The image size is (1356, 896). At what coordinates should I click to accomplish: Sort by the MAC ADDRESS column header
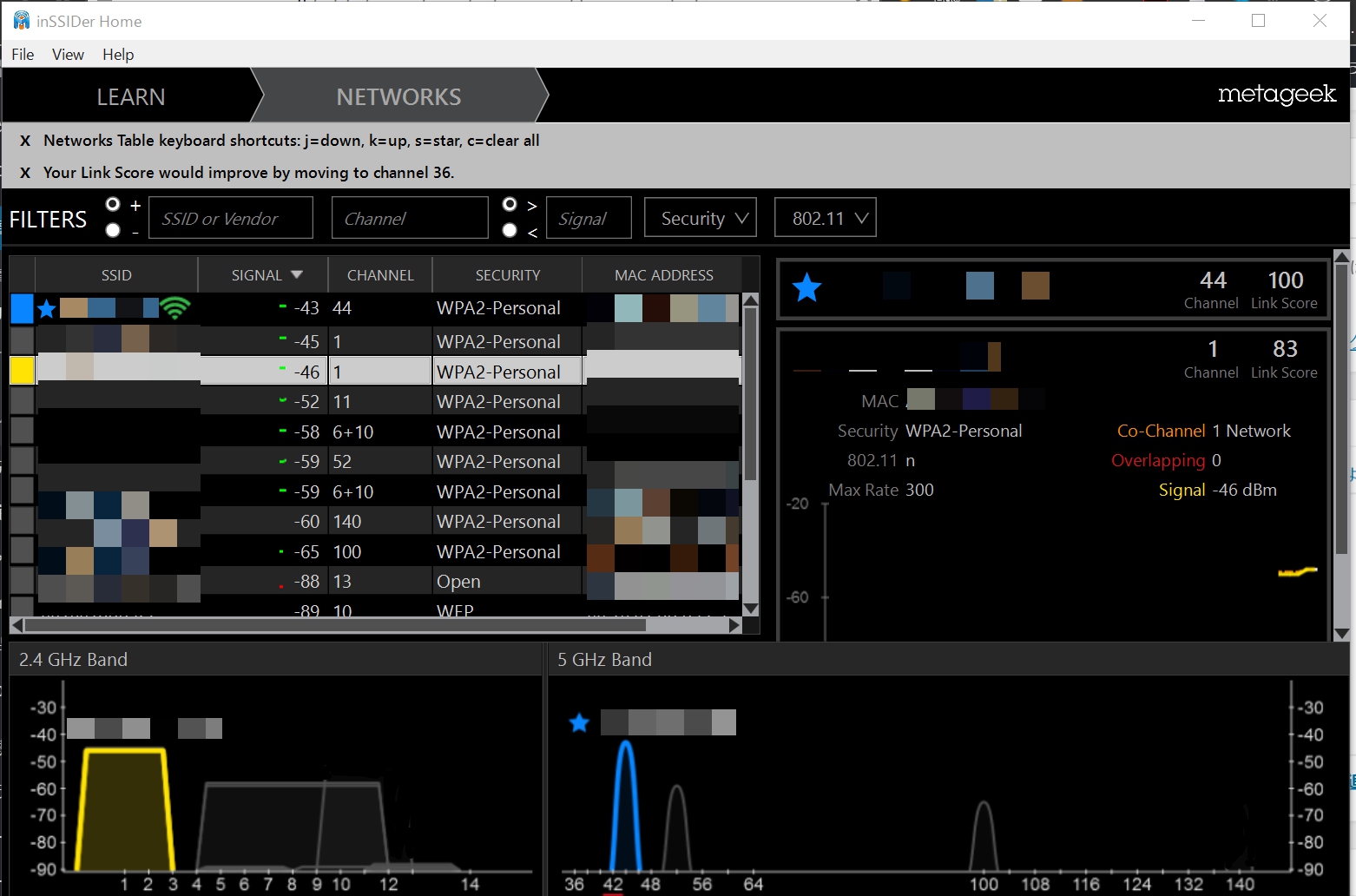664,275
